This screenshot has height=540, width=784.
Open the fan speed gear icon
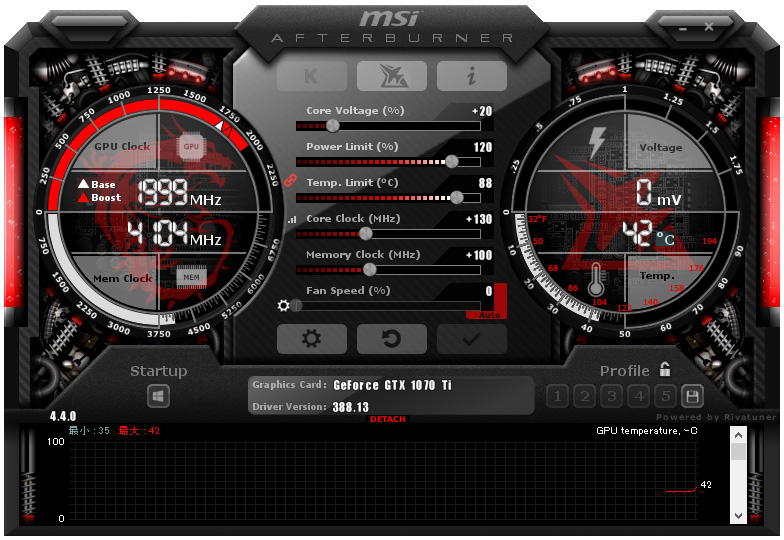point(284,306)
